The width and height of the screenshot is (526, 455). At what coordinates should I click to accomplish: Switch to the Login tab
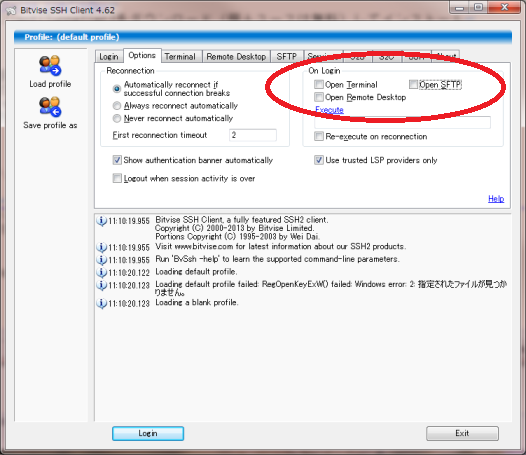click(109, 57)
